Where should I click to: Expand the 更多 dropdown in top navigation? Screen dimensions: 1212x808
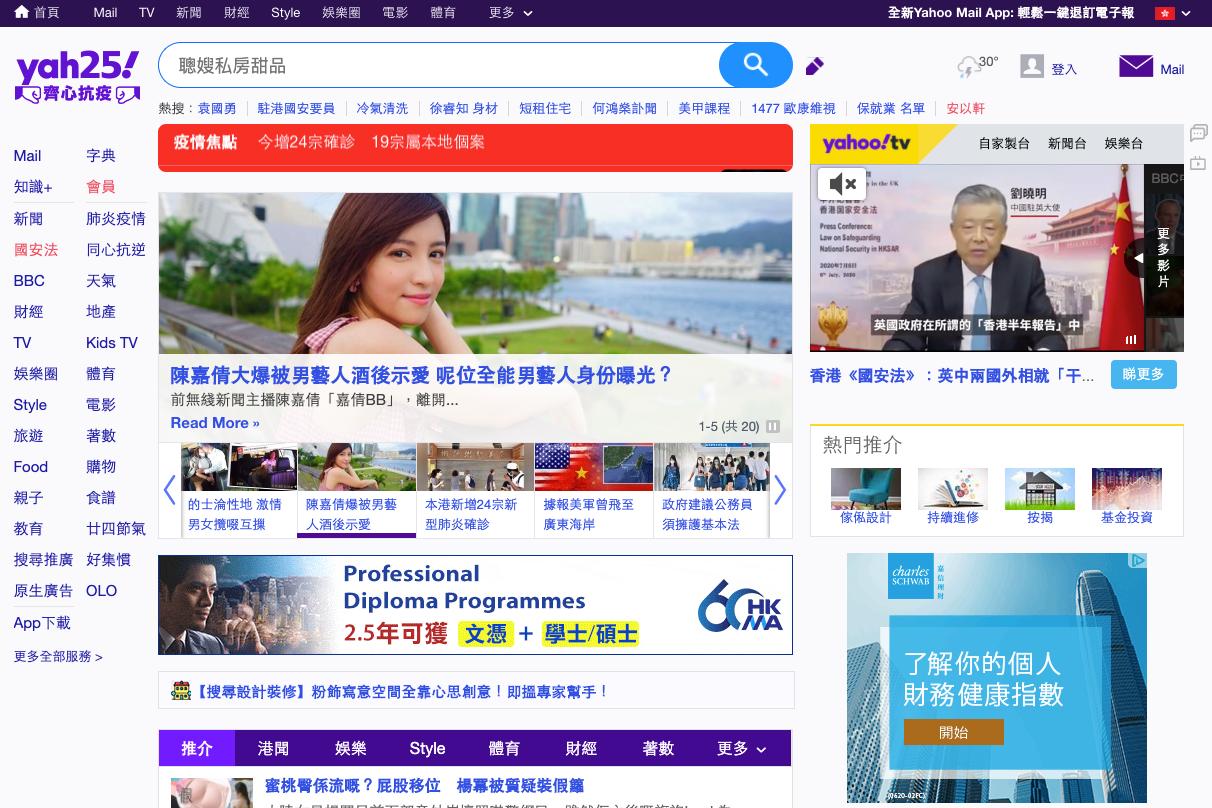coord(511,13)
